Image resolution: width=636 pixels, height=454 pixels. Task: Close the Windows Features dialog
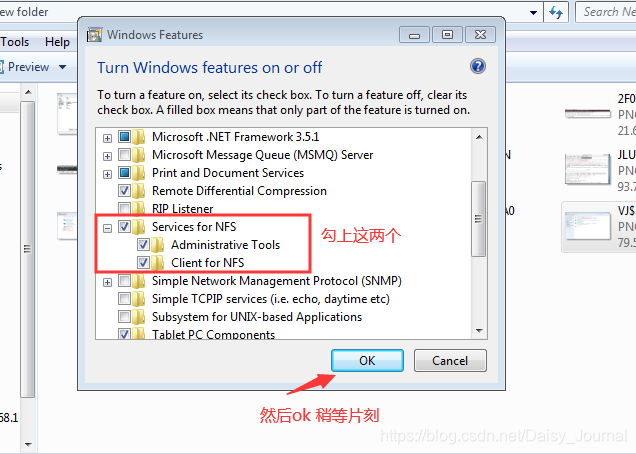point(480,35)
